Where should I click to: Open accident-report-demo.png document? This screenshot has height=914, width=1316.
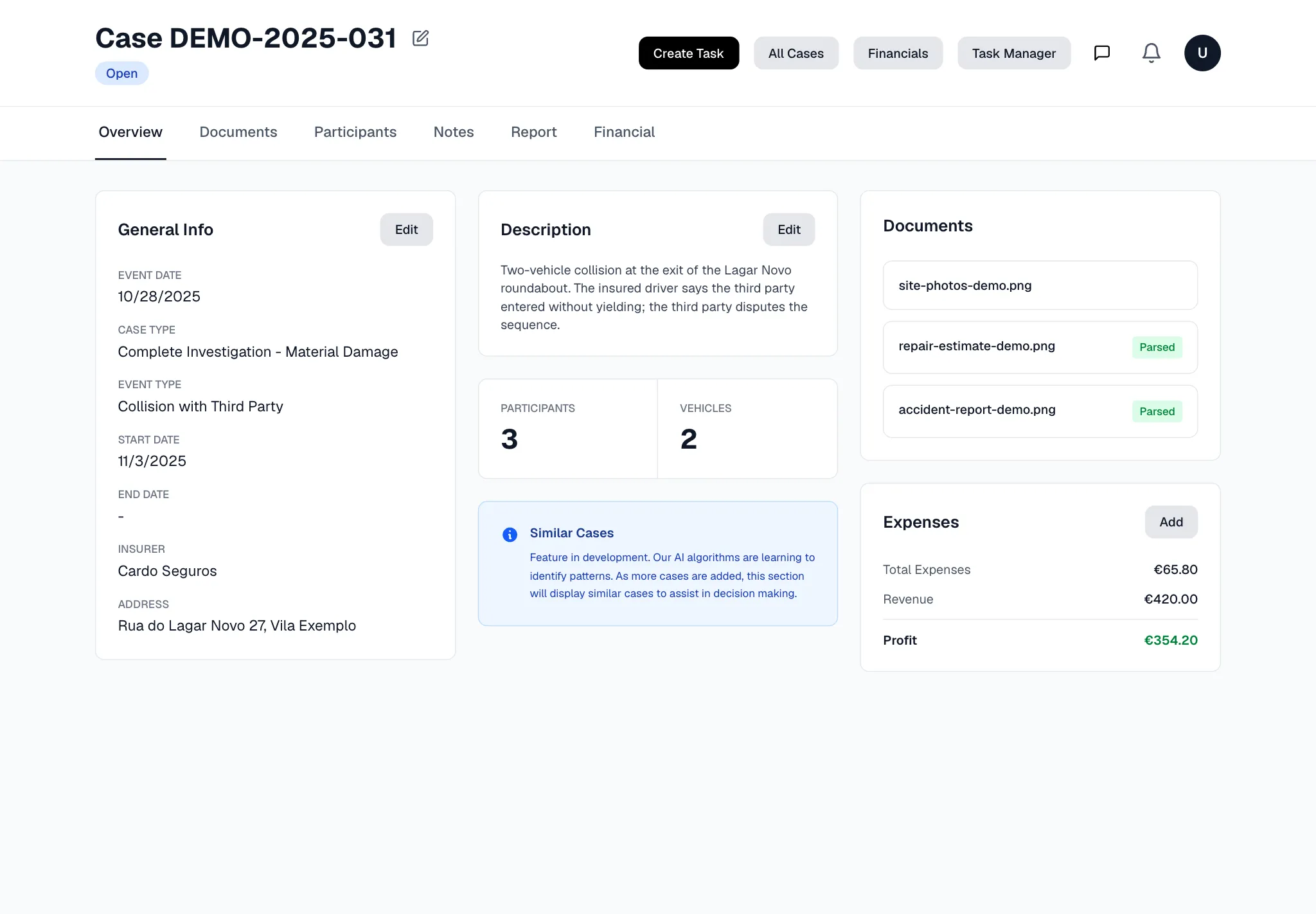(x=1040, y=411)
